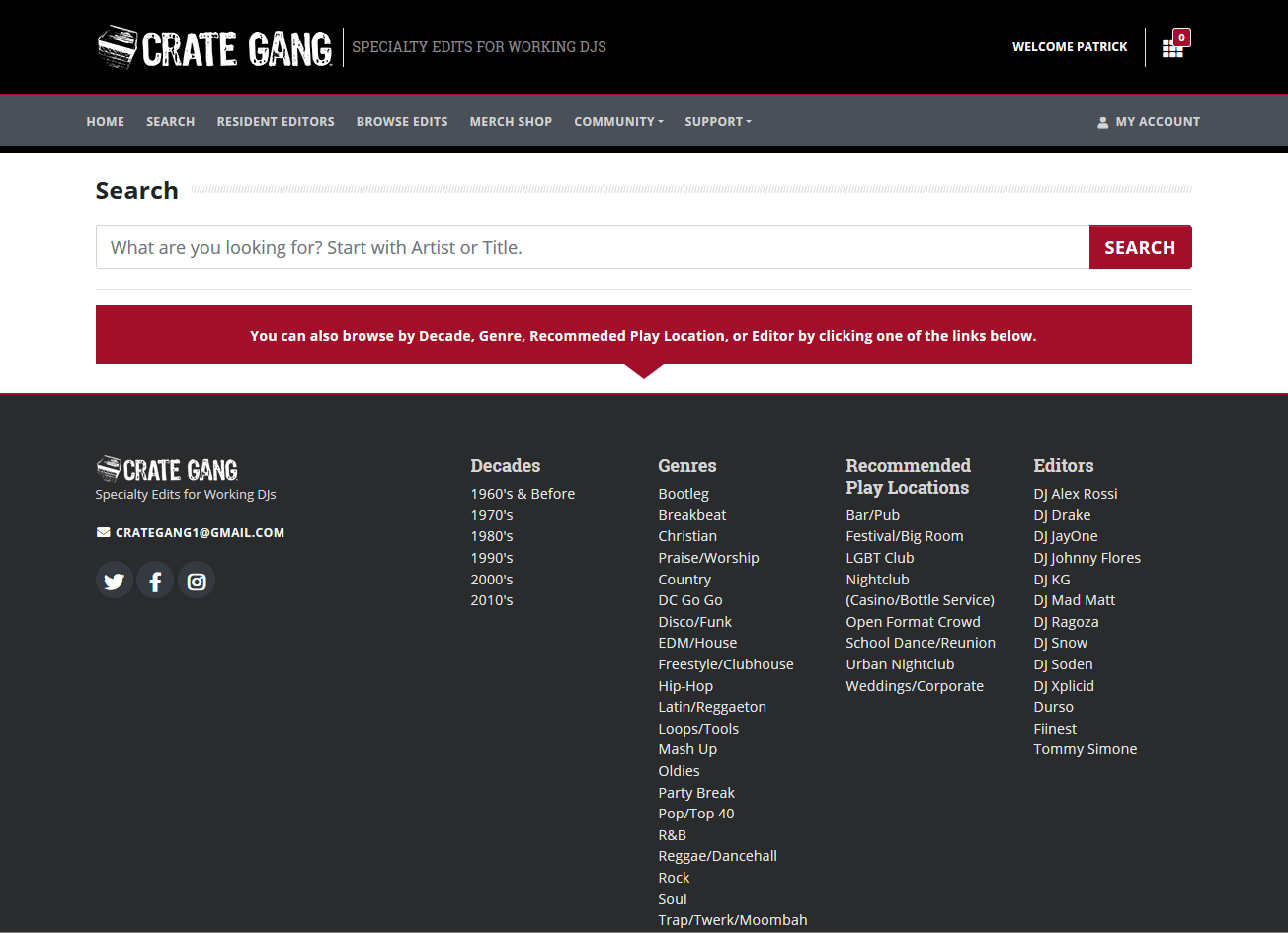The image size is (1288, 933).
Task: Open Browse Edits nav item
Action: [402, 122]
